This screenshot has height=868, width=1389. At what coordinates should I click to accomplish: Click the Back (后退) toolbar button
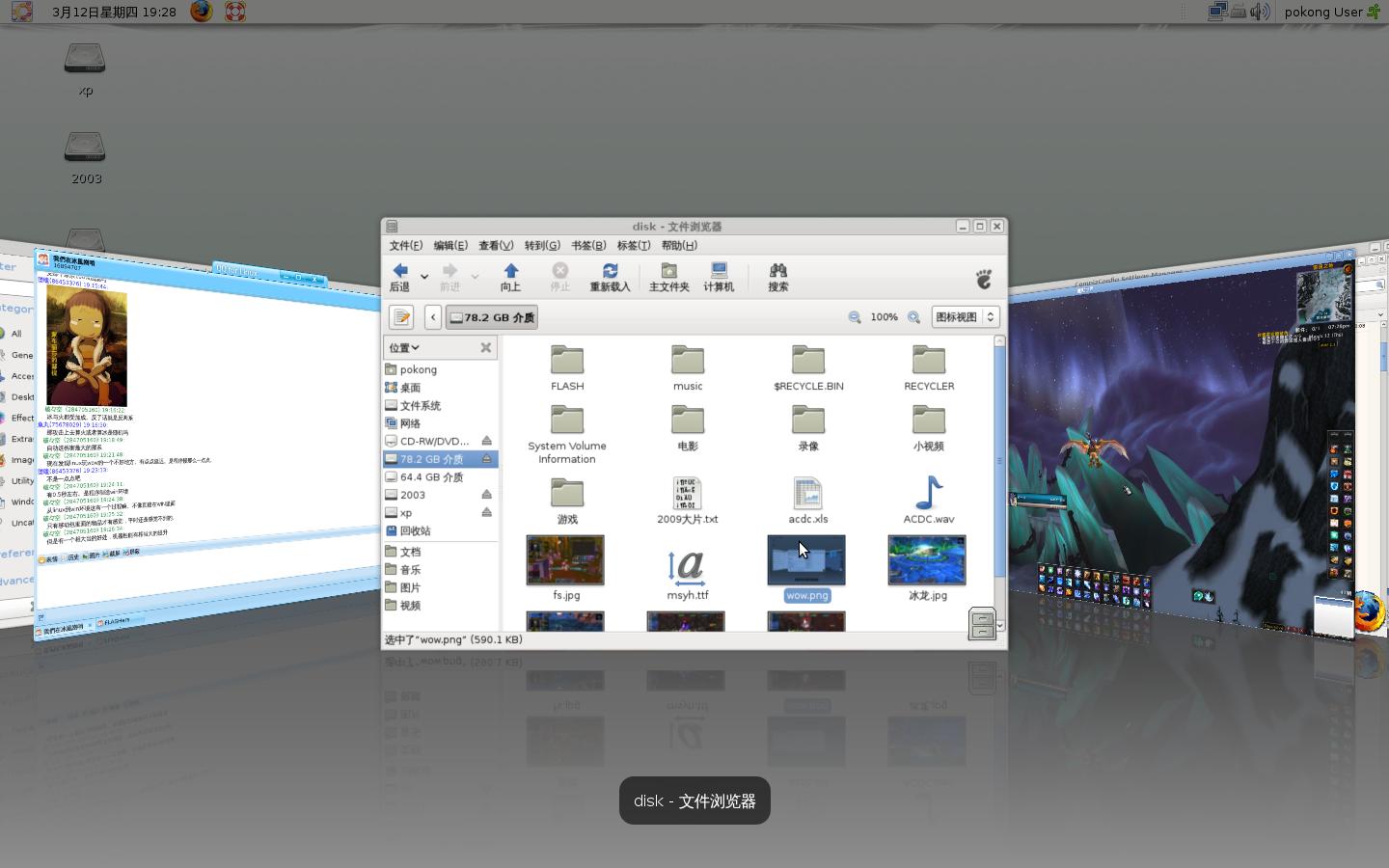tap(399, 277)
